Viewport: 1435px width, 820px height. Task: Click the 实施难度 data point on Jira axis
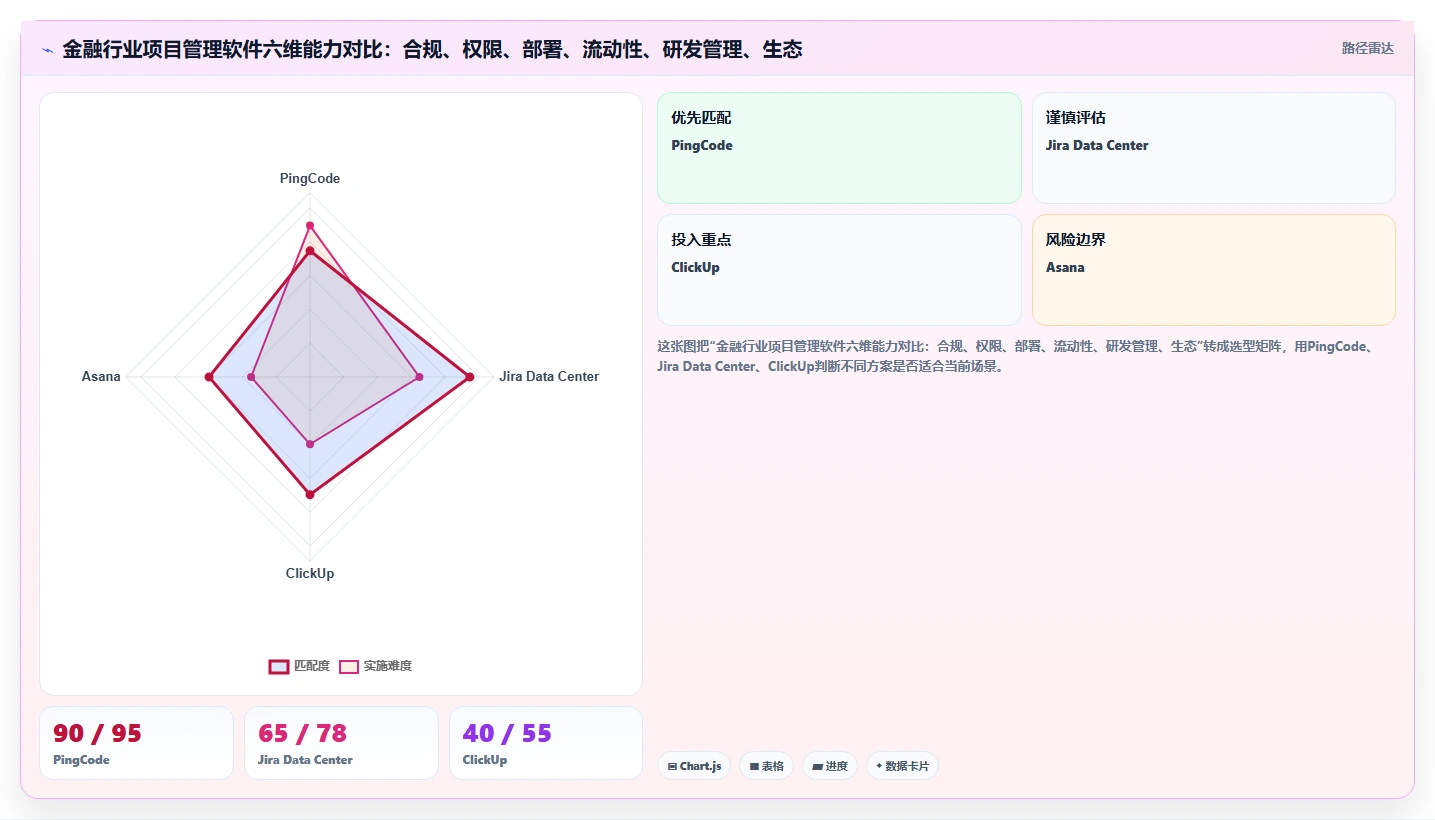click(419, 377)
